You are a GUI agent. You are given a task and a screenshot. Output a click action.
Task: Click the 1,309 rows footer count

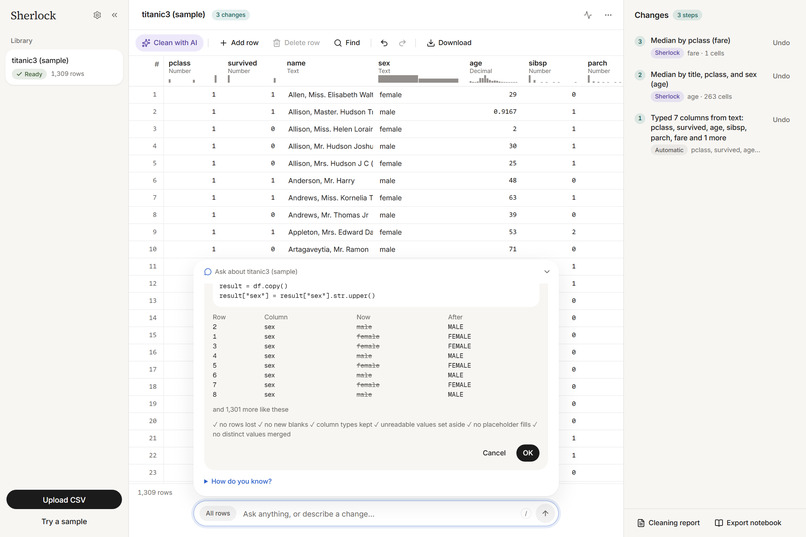tap(155, 492)
